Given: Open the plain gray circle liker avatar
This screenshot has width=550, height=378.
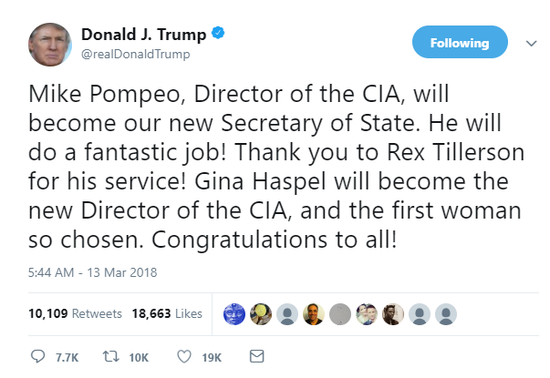Looking at the screenshot, I should (340, 314).
